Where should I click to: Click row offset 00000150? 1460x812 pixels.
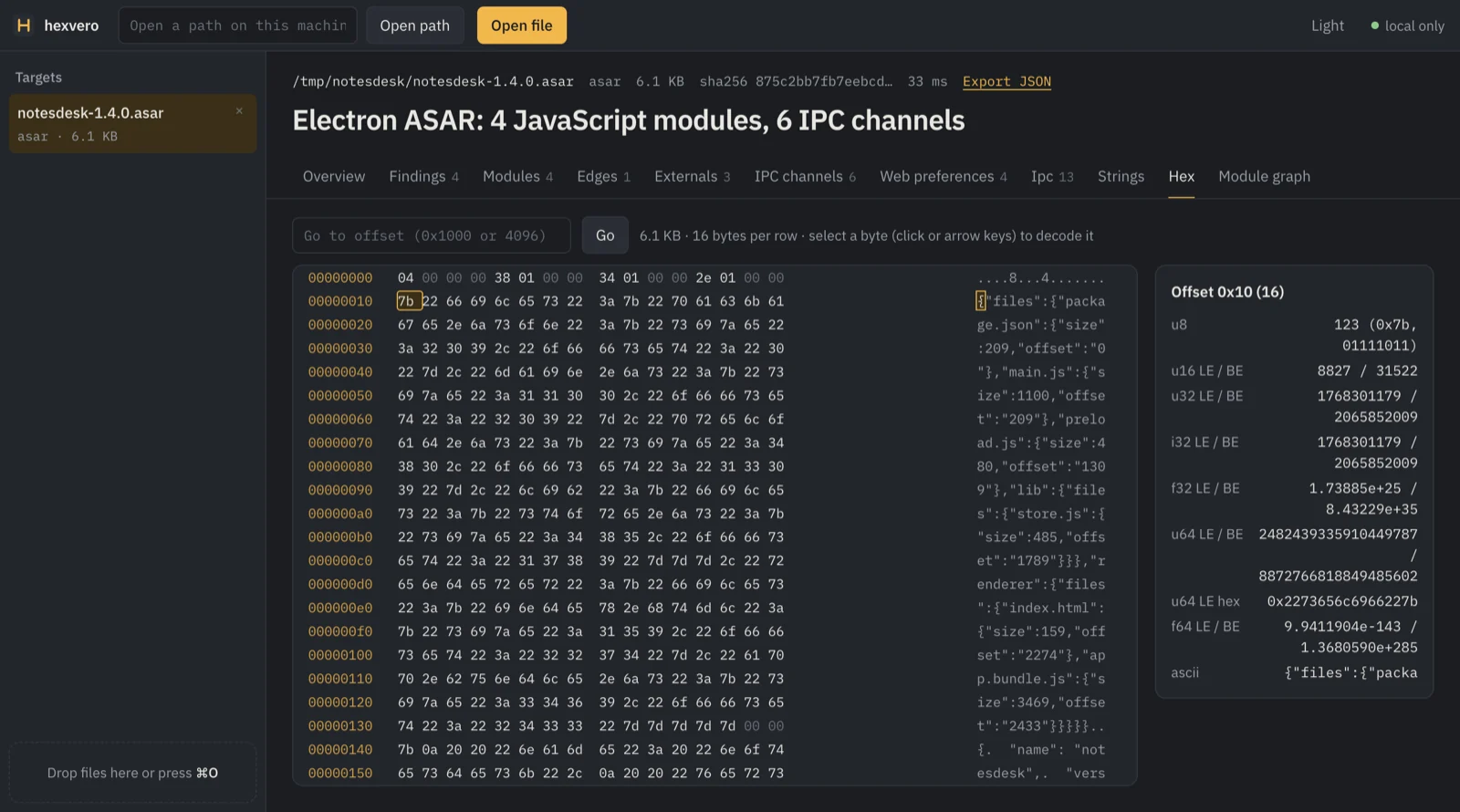[x=340, y=773]
